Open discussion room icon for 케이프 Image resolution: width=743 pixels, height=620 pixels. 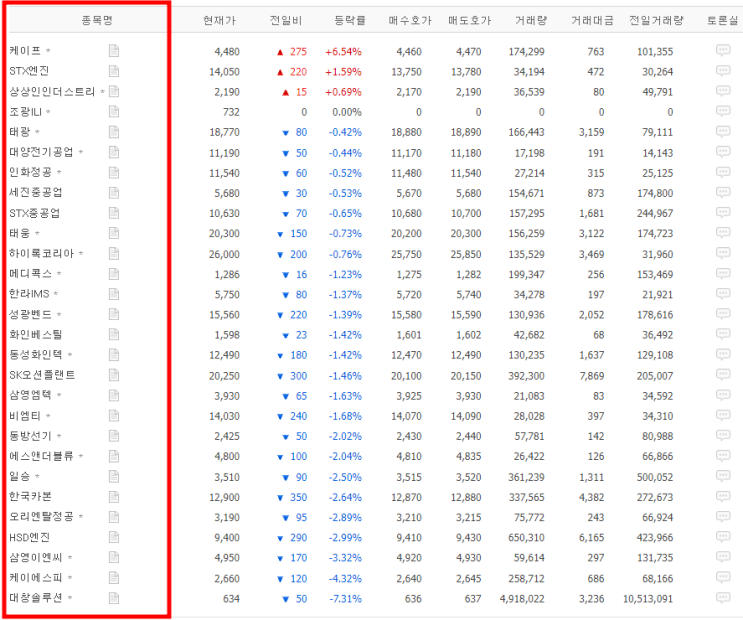pos(723,50)
